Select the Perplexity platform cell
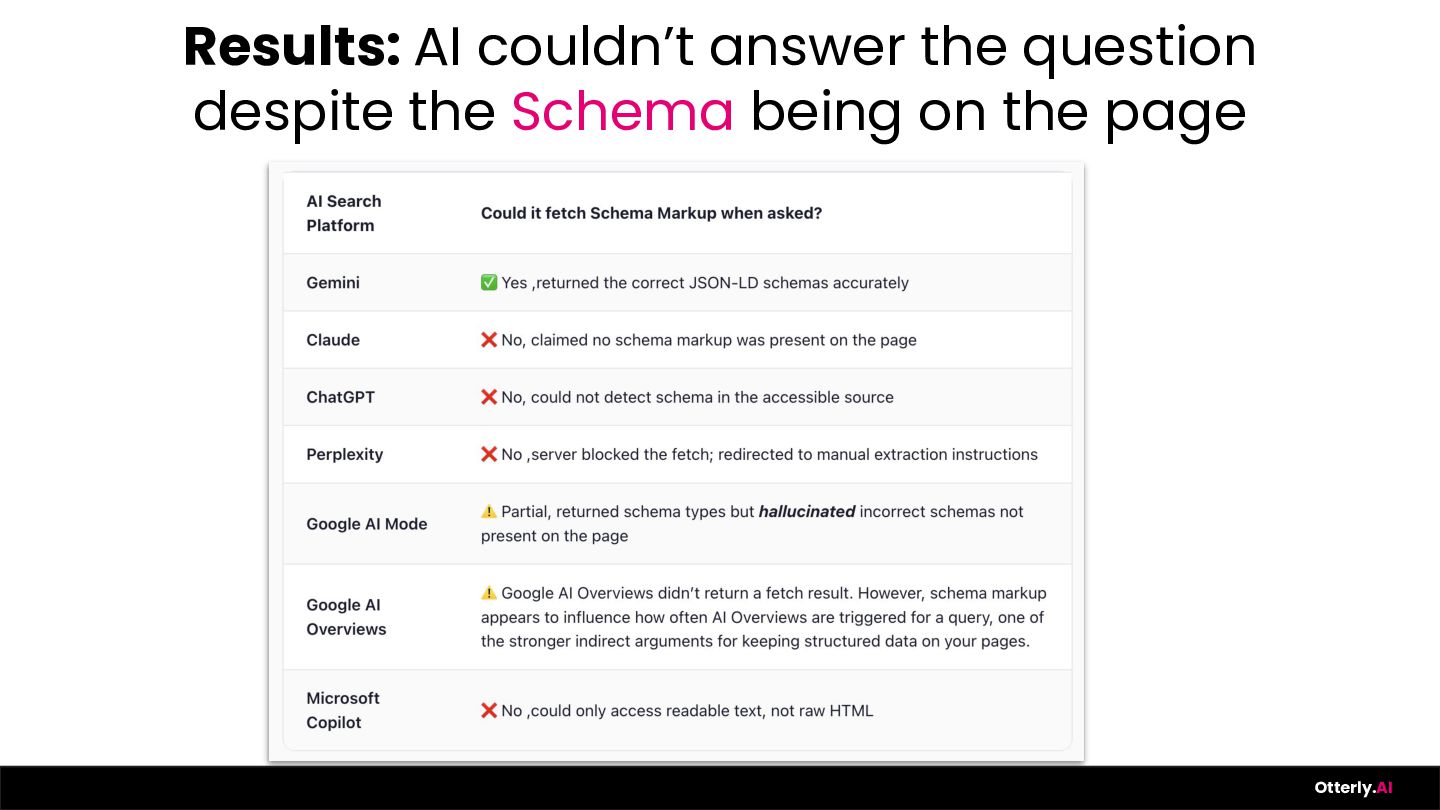 click(344, 454)
